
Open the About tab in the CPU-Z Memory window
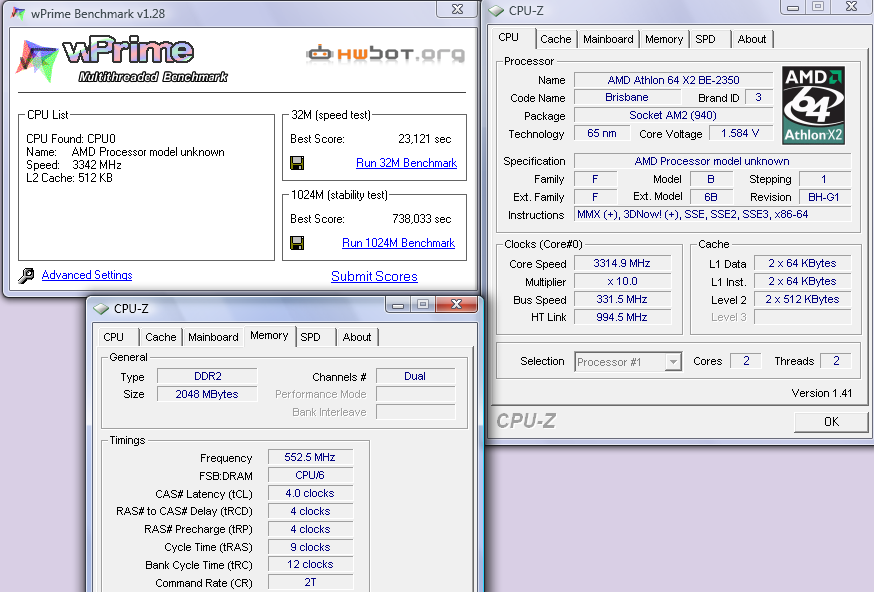357,337
